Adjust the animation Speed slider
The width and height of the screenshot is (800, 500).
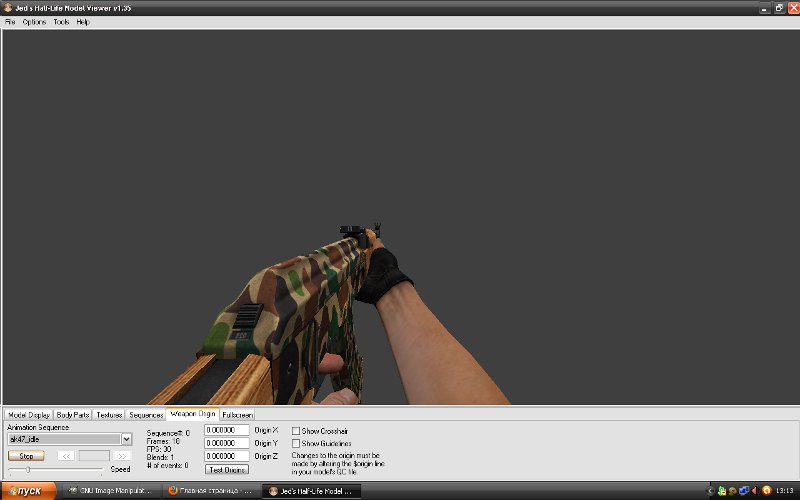[x=28, y=469]
